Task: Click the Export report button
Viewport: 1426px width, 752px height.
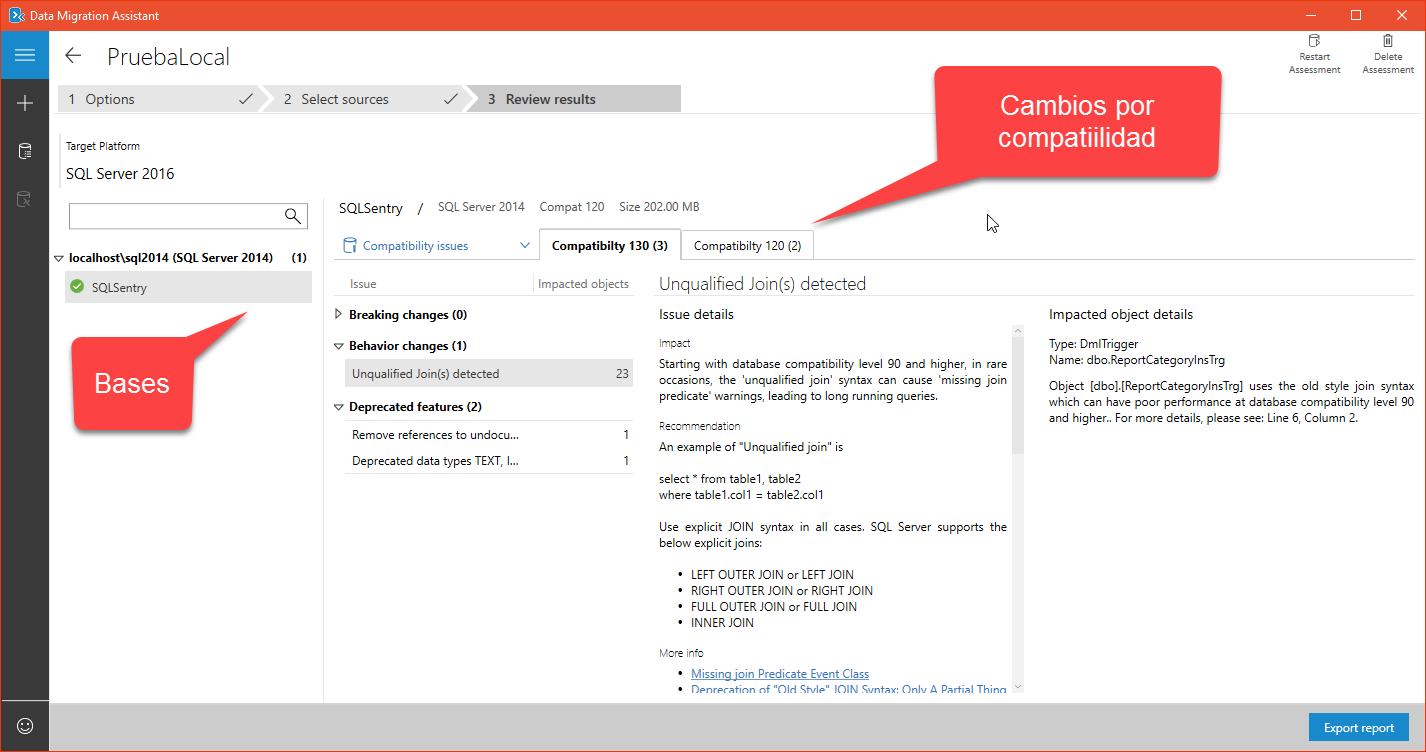Action: pyautogui.click(x=1358, y=727)
